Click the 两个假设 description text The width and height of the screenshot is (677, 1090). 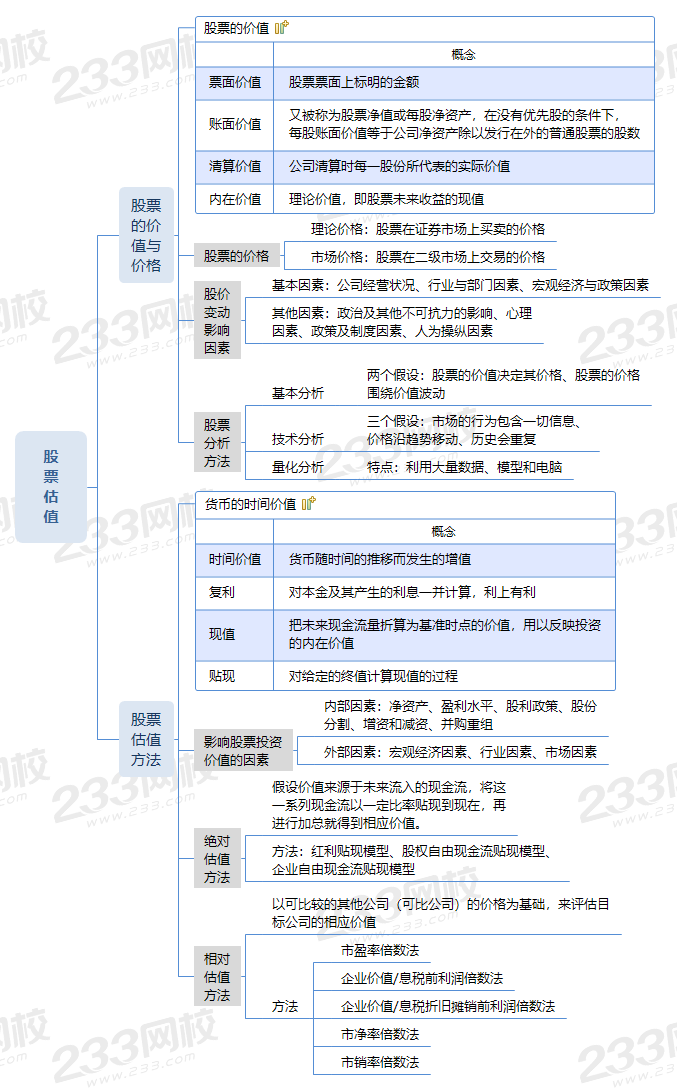(x=503, y=384)
